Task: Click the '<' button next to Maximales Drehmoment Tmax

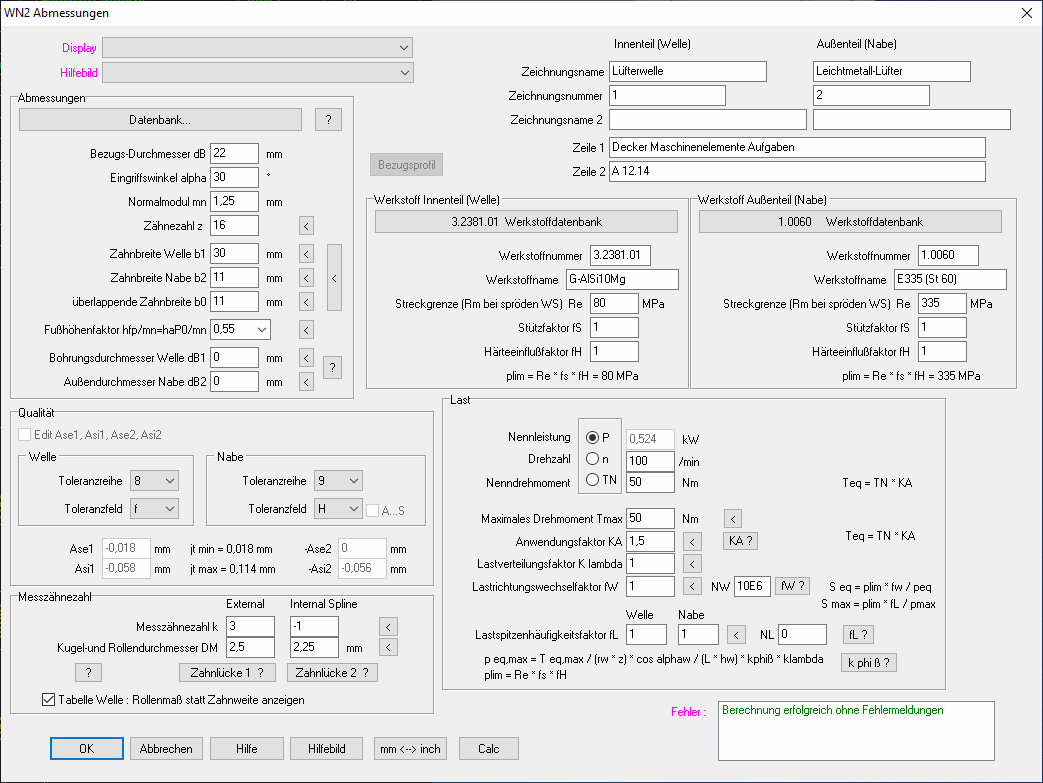Action: [732, 518]
